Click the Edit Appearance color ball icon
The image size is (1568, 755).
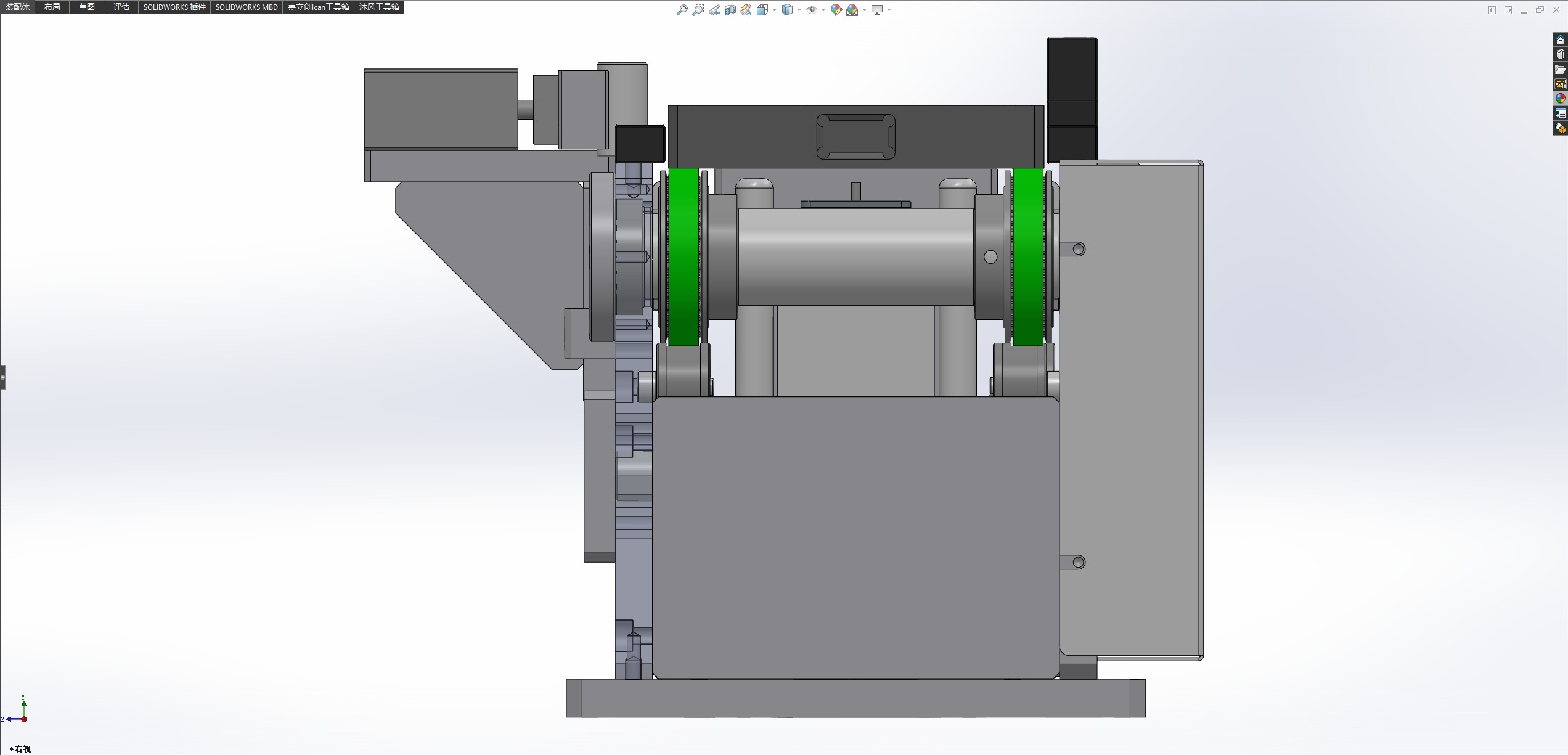pos(836,10)
